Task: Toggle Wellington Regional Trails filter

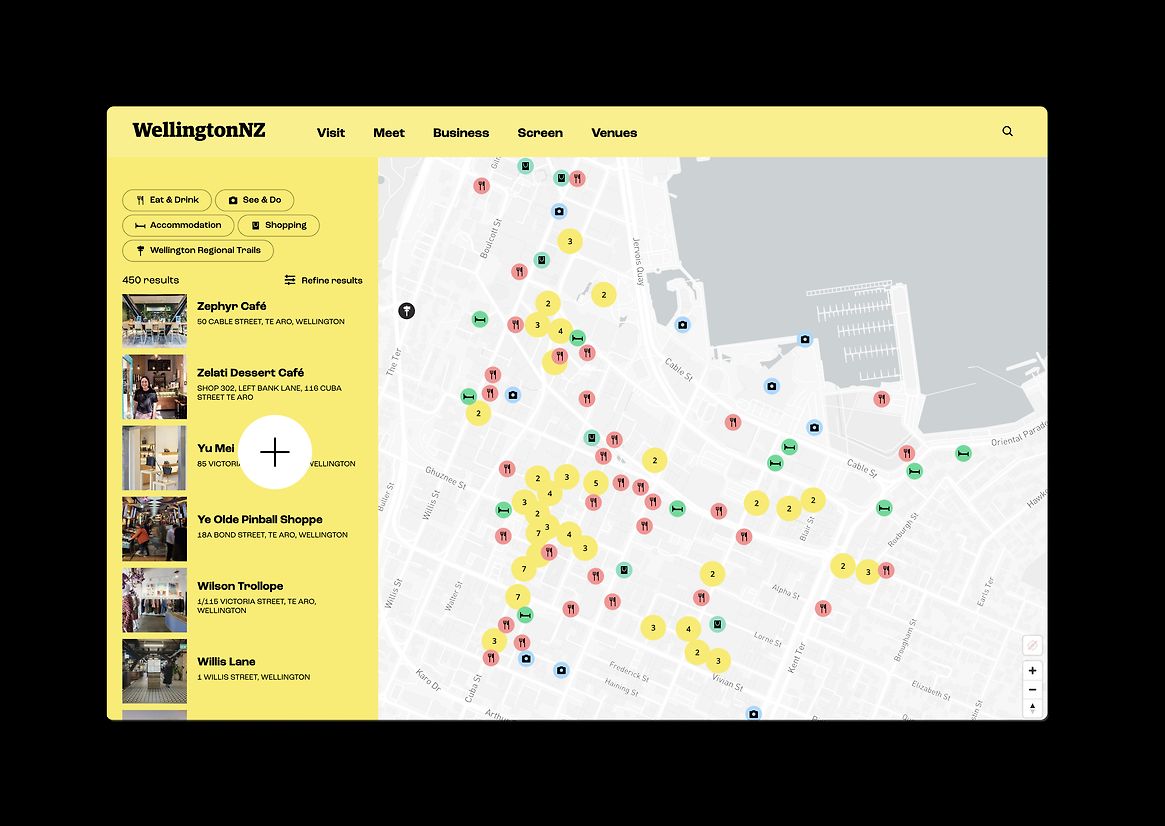Action: coord(198,251)
